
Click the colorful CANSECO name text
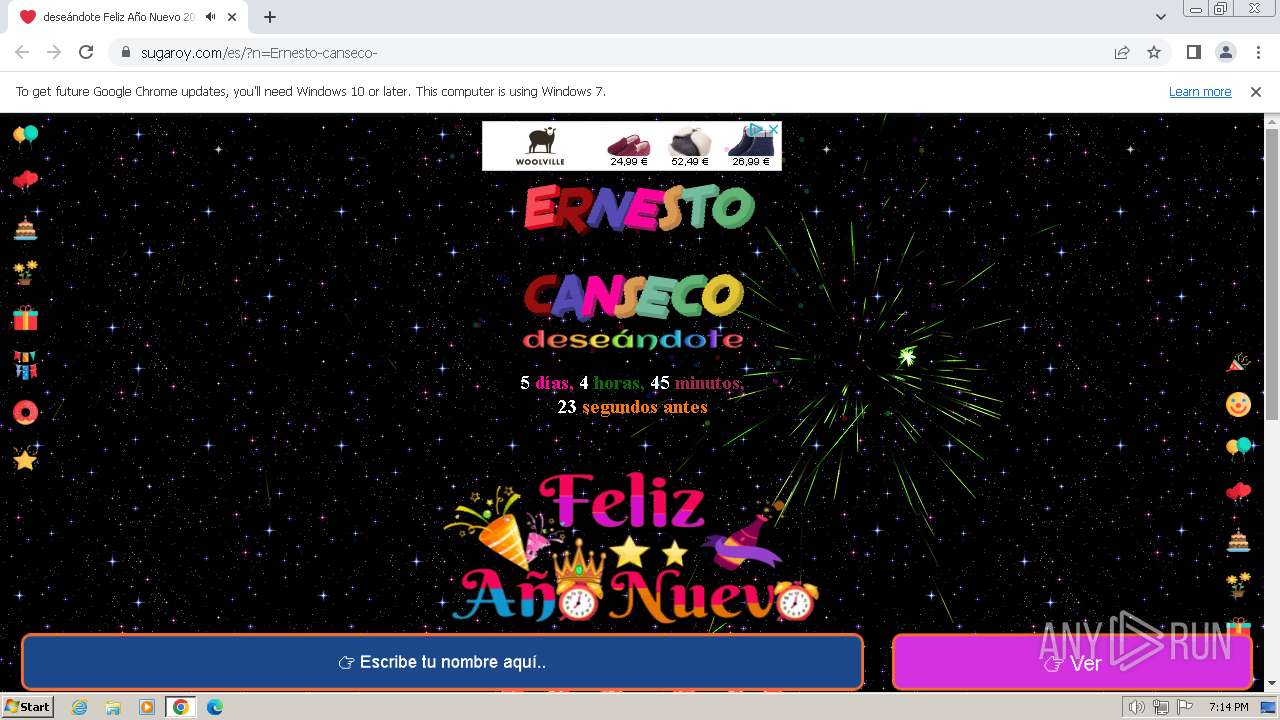(x=634, y=296)
